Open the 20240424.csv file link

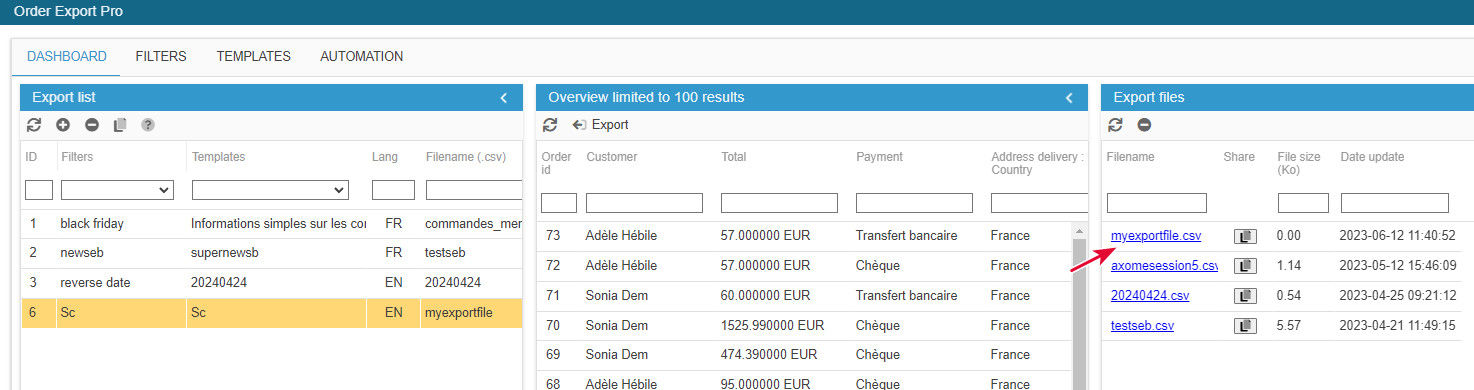coord(1150,296)
